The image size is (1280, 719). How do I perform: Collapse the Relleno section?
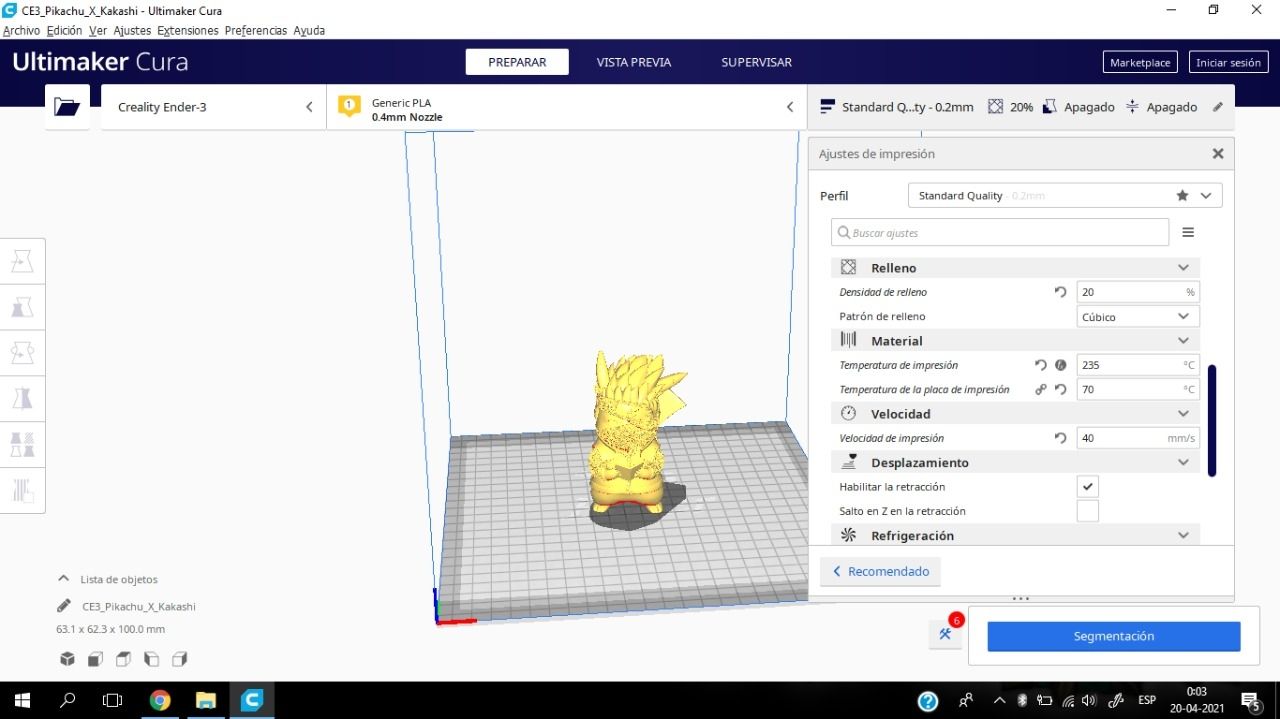pyautogui.click(x=1015, y=268)
